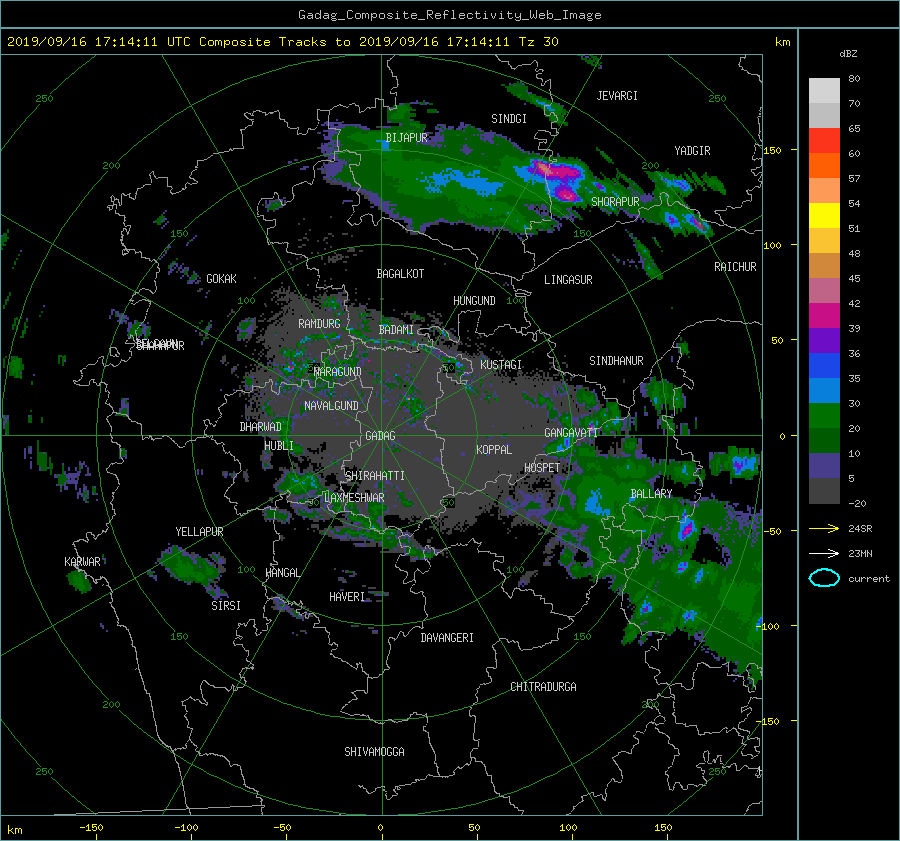Click the KUSTAGI city label
Screen dimensions: 900x841
(501, 365)
